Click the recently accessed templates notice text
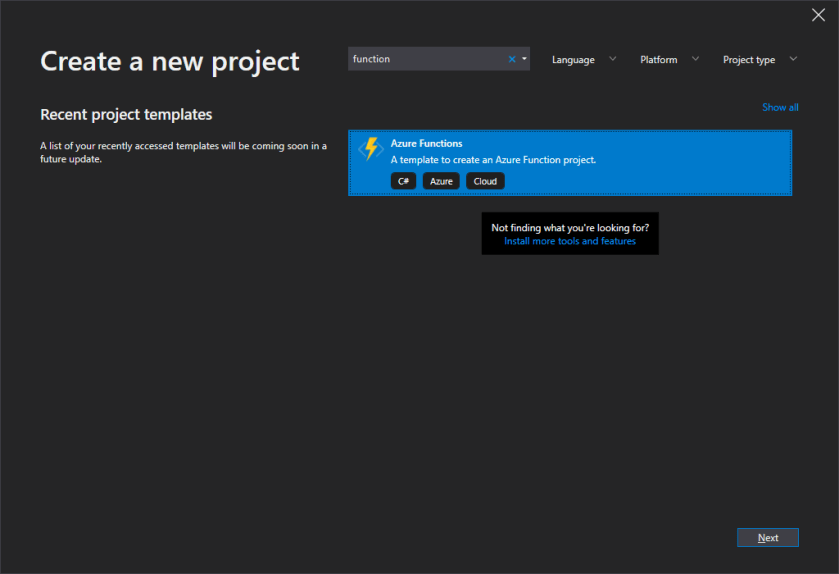Screen dimensions: 839x574 click(x=184, y=152)
